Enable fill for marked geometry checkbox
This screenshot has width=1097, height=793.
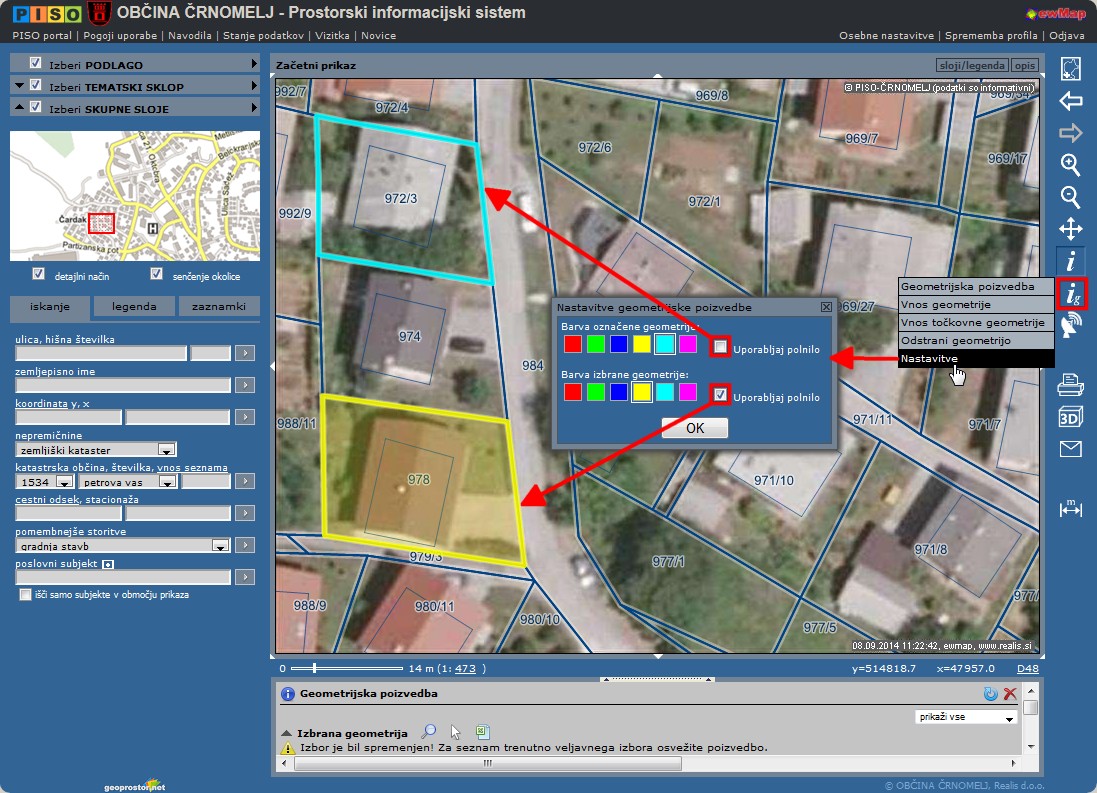tap(720, 346)
